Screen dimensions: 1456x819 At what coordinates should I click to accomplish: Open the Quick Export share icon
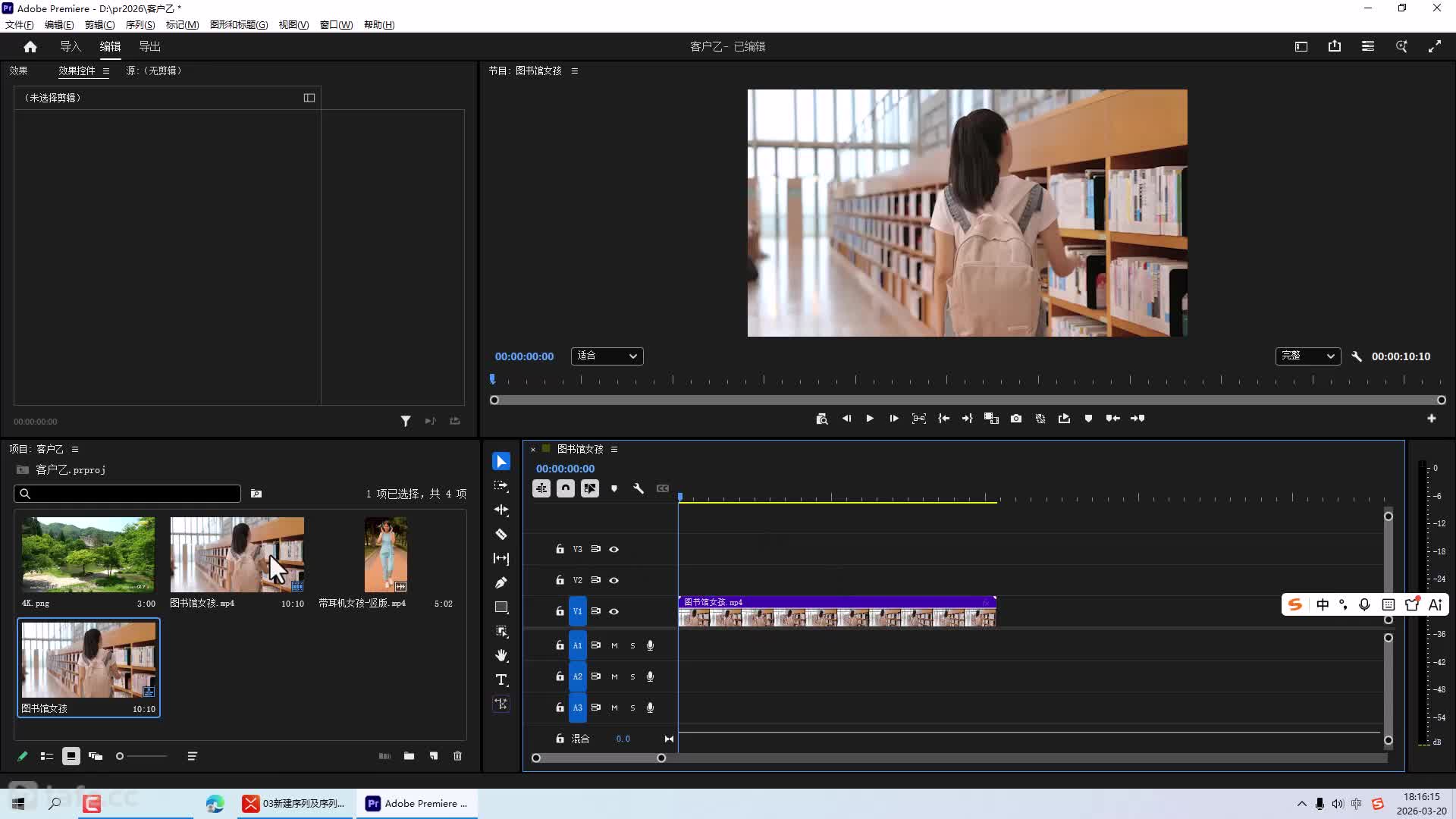coord(1335,46)
